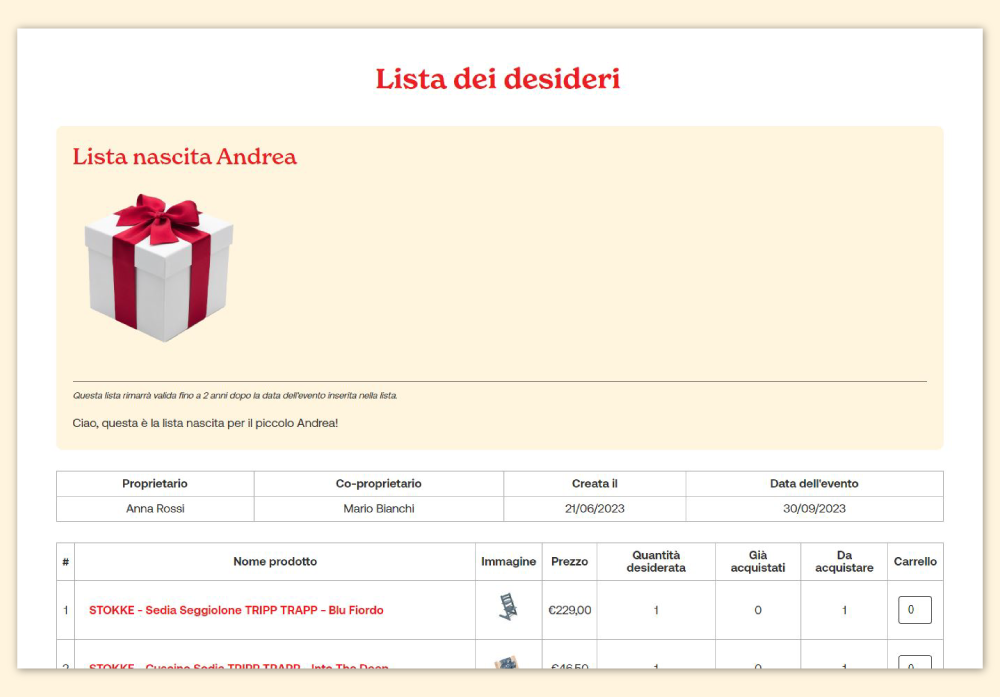Viewport: 1000px width, 697px height.
Task: Click the "#" column header
Action: coord(66,562)
